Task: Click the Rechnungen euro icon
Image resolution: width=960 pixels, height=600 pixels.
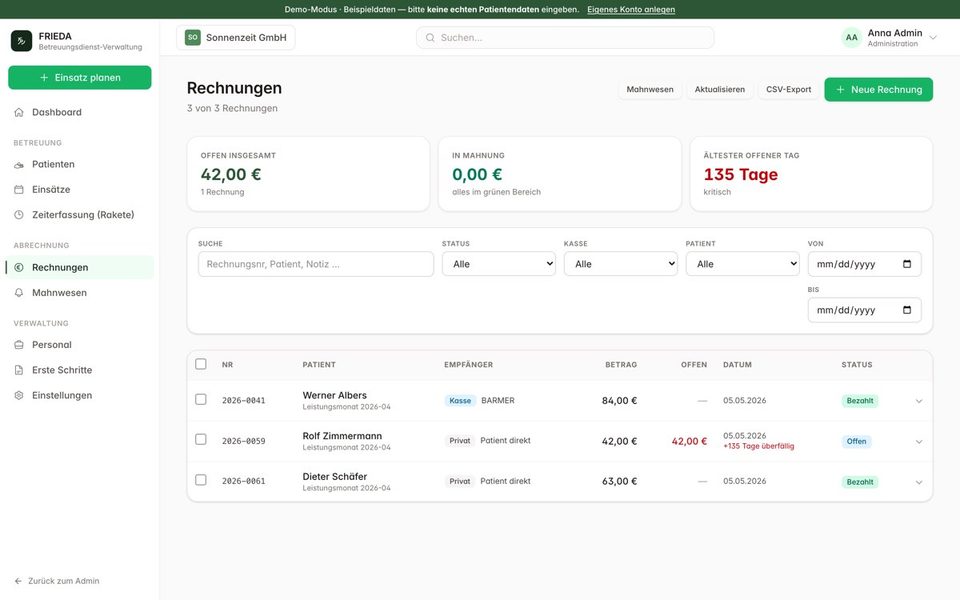Action: (19, 268)
